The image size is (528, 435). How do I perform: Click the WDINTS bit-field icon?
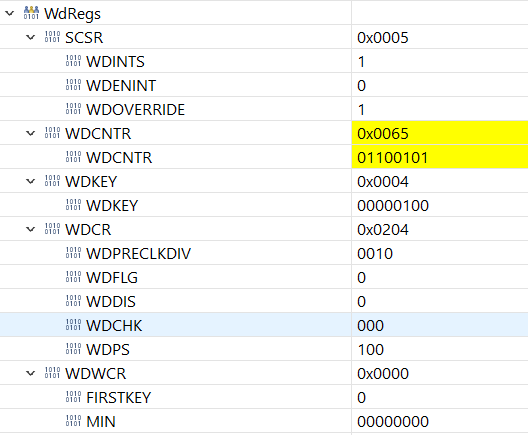pyautogui.click(x=73, y=61)
